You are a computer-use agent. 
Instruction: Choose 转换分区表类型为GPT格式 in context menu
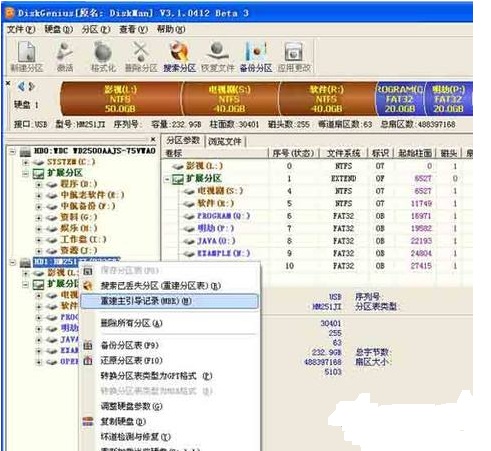tap(170, 376)
